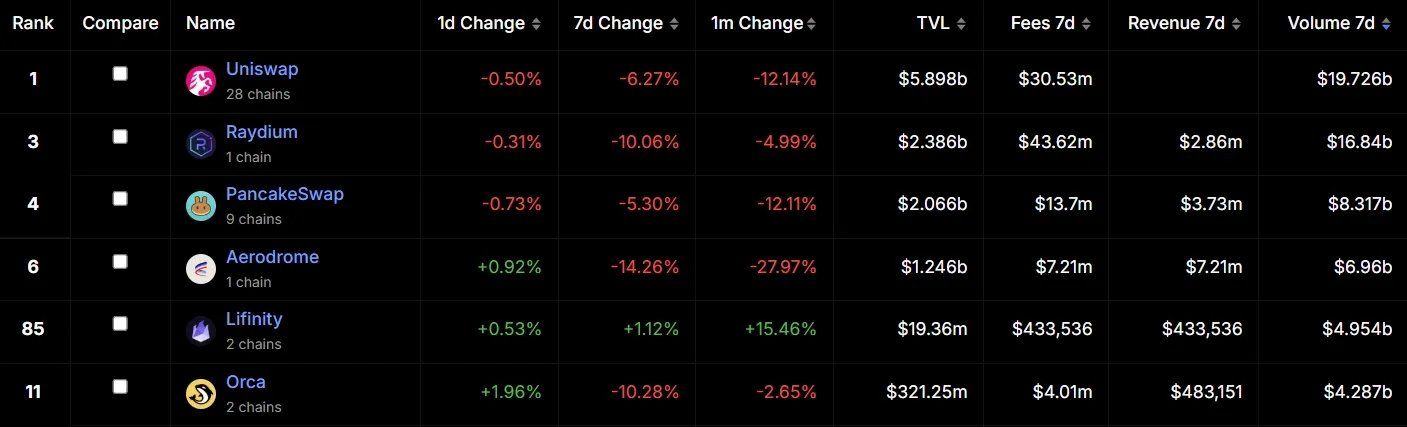Click the Uniswap unicorn logo icon

[x=201, y=82]
